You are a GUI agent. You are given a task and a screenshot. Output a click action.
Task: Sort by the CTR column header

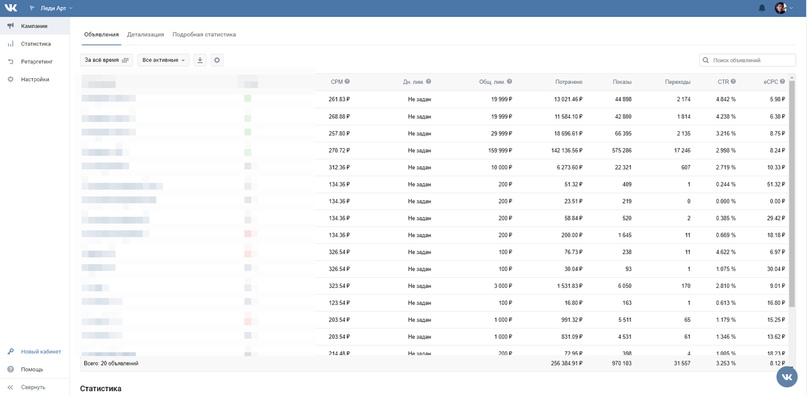click(723, 81)
